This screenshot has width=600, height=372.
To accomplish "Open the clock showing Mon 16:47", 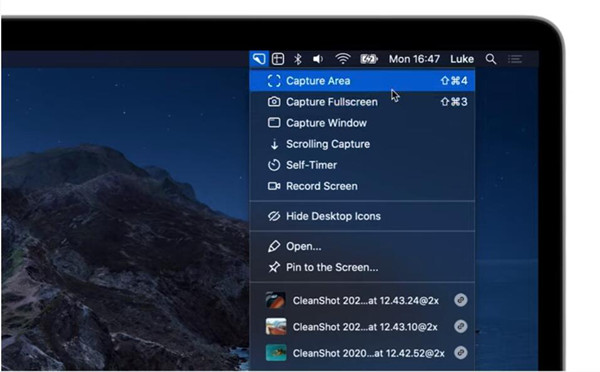I will (x=414, y=59).
